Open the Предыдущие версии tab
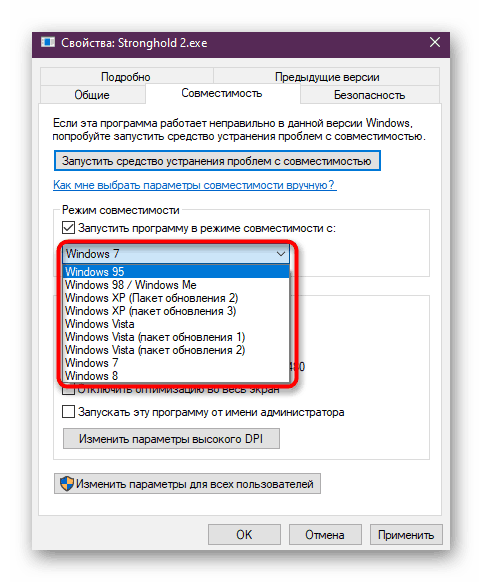The width and height of the screenshot is (482, 582). [327, 77]
